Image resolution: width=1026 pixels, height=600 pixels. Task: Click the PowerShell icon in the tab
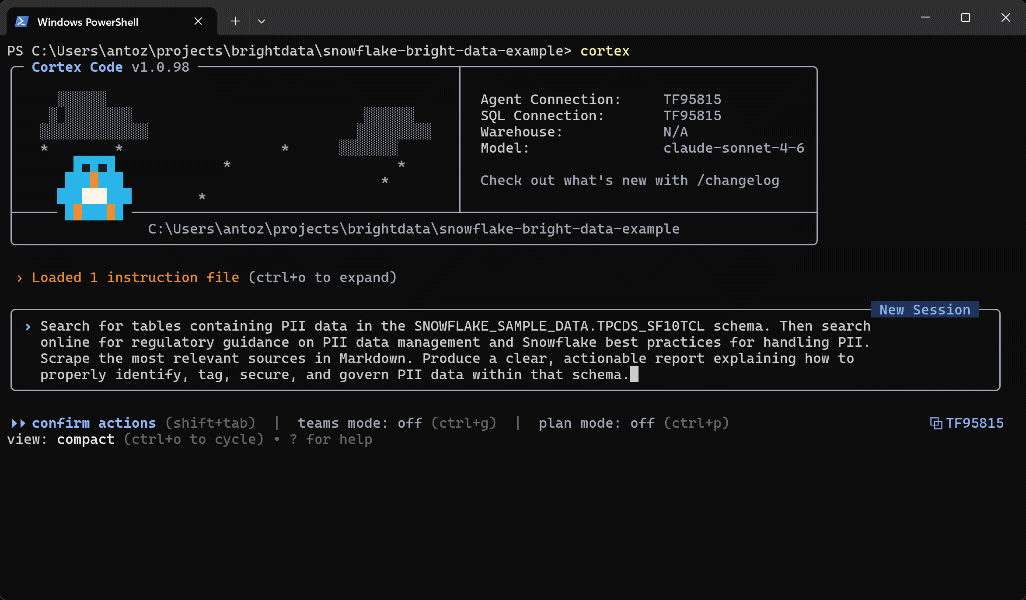22,22
